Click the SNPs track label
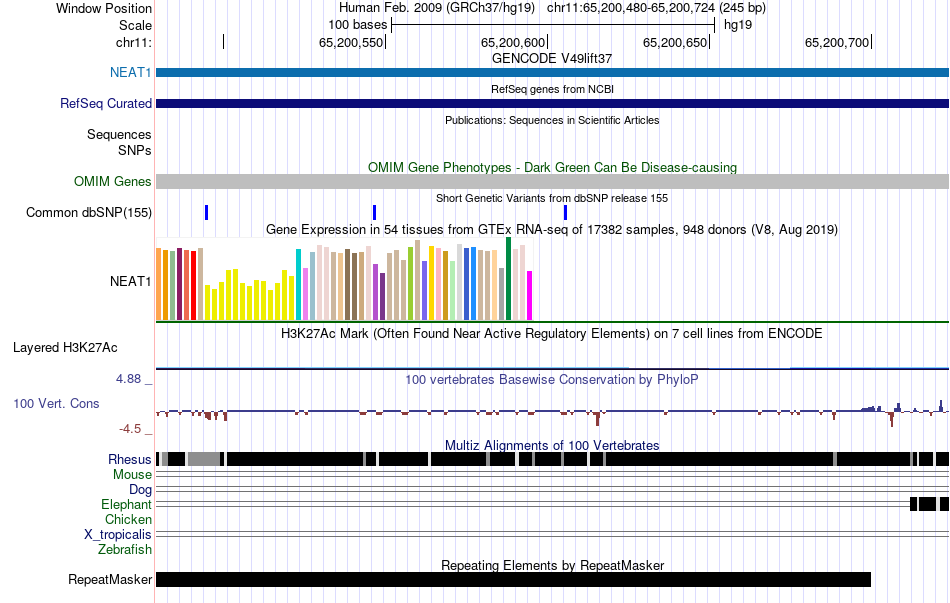Viewport: 950px width, 603px height. 135,150
